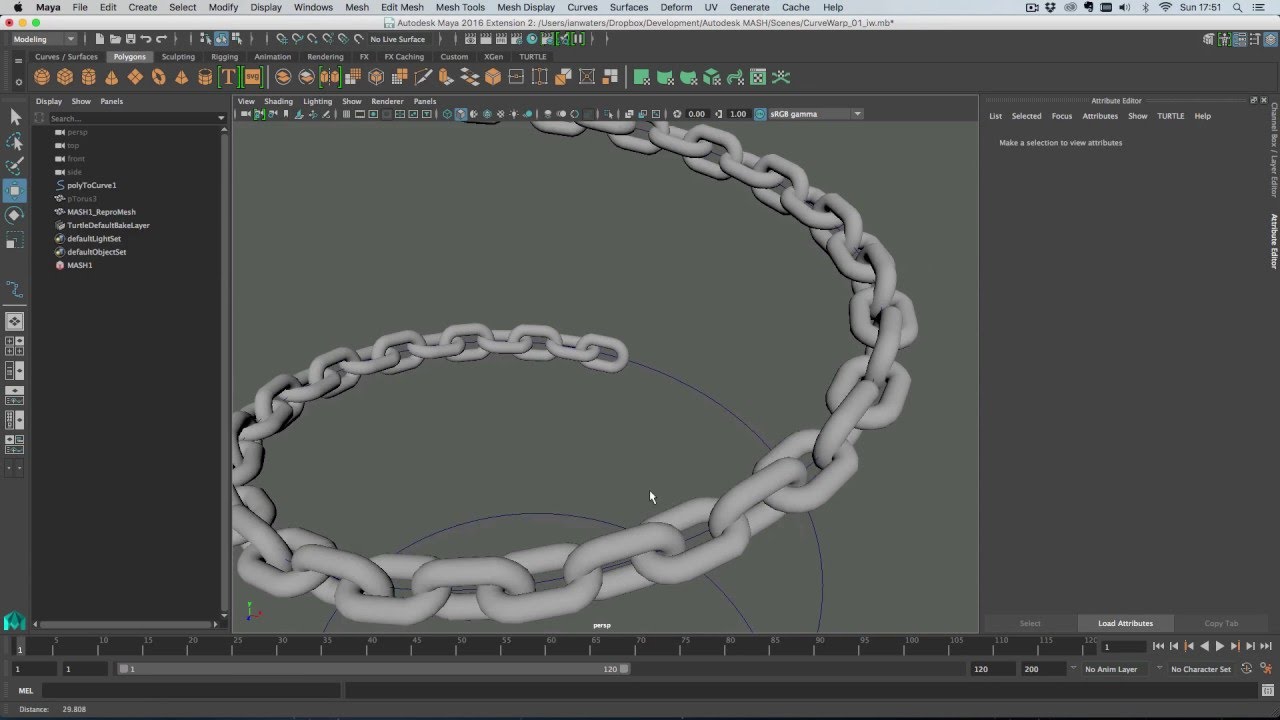1280x720 pixels.
Task: Click the MASH network crossed-lines icon
Action: tap(782, 77)
